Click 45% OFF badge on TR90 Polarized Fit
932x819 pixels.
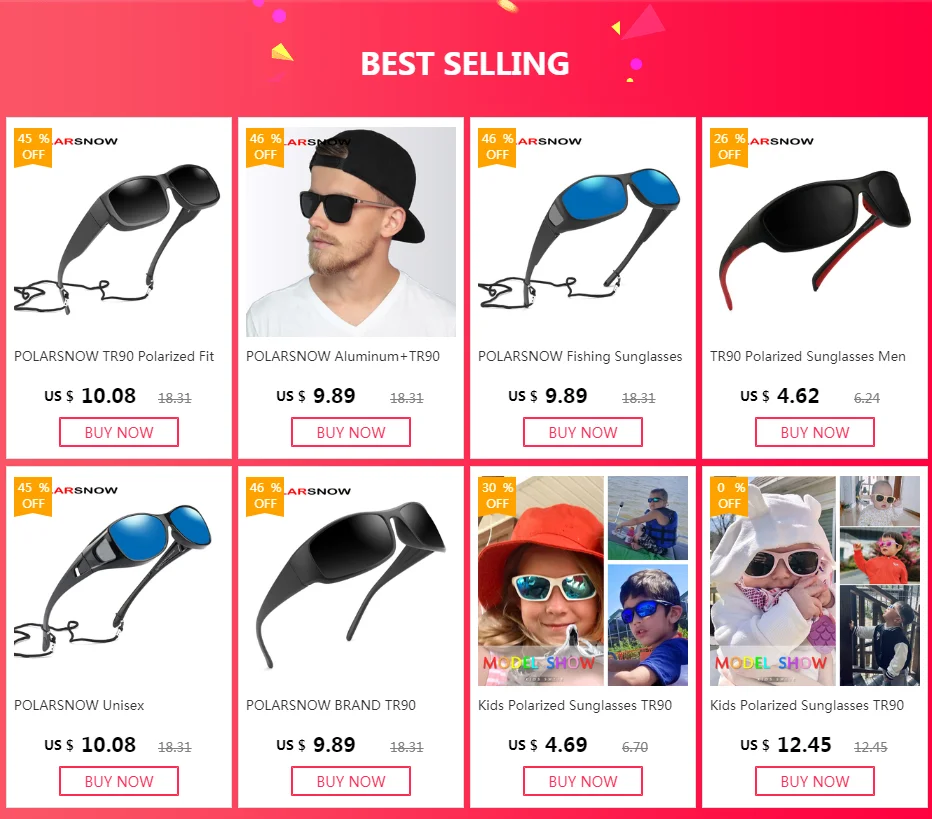34,146
